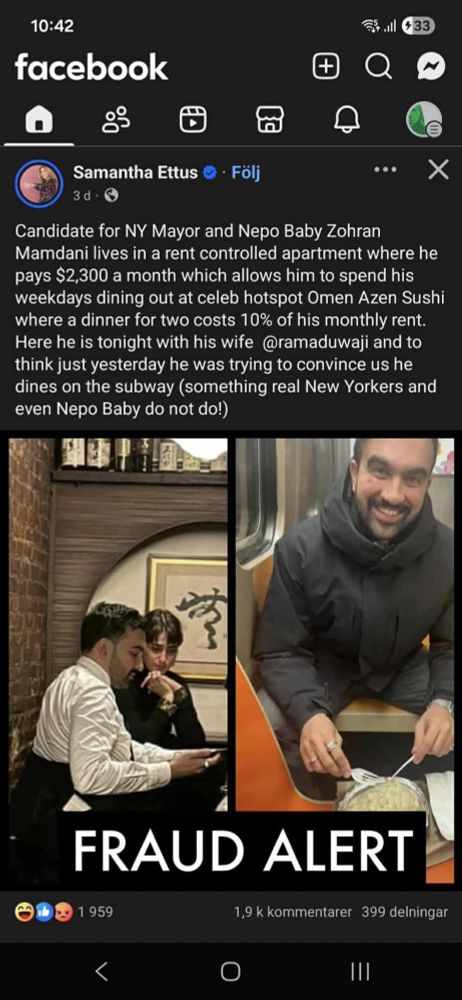Dismiss the post with the X
Image resolution: width=462 pixels, height=1000 pixels.
(x=438, y=170)
